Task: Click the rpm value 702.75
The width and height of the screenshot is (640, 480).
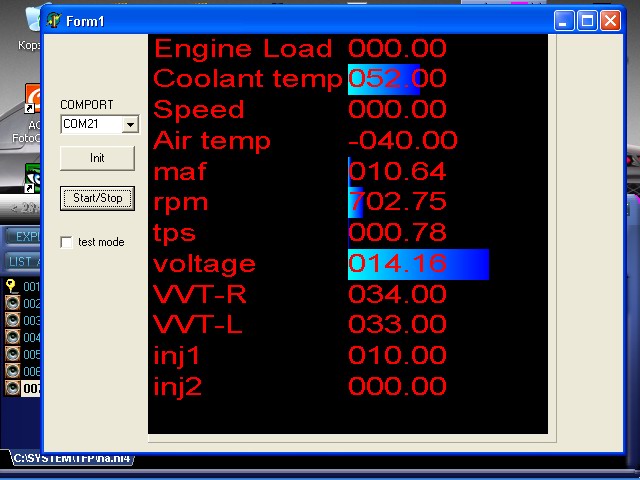Action: tap(397, 202)
